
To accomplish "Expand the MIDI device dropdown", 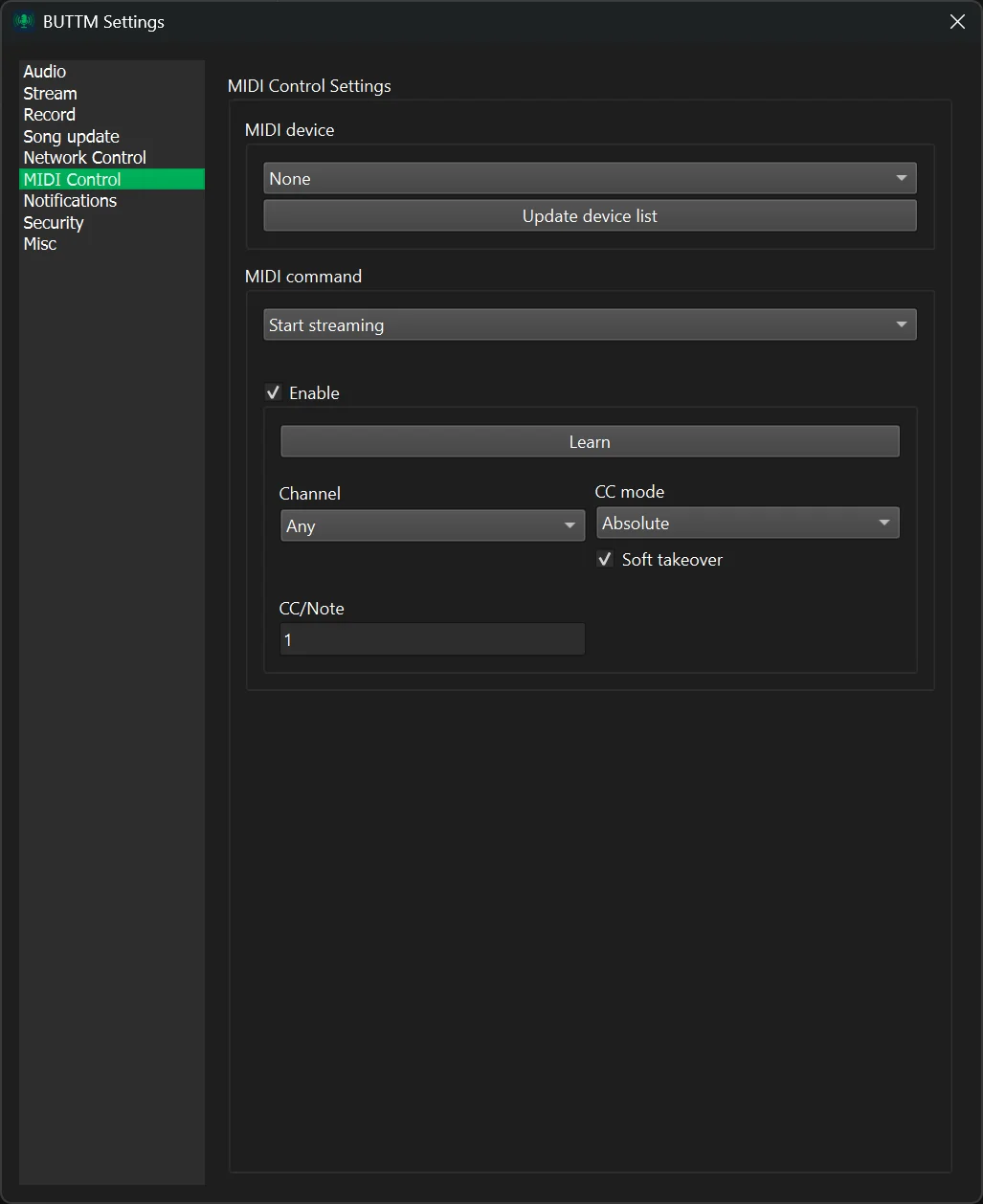I will point(590,179).
